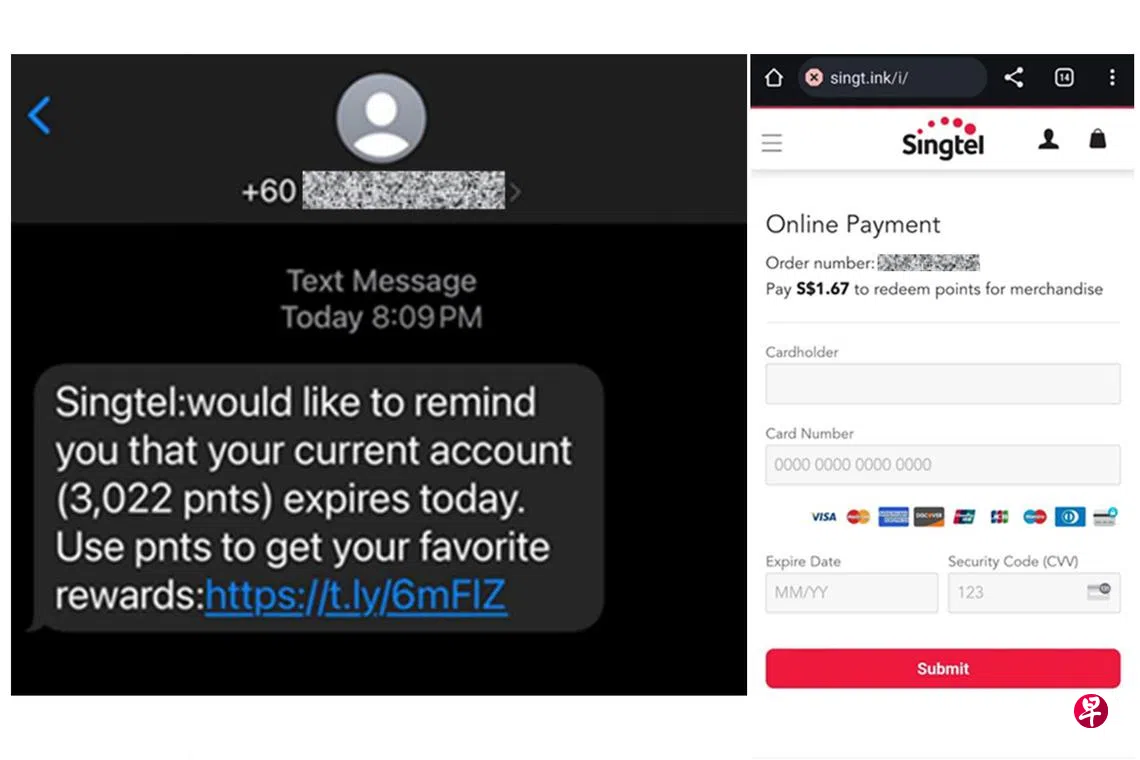Tap the share icon in browser toolbar

pos(1013,77)
